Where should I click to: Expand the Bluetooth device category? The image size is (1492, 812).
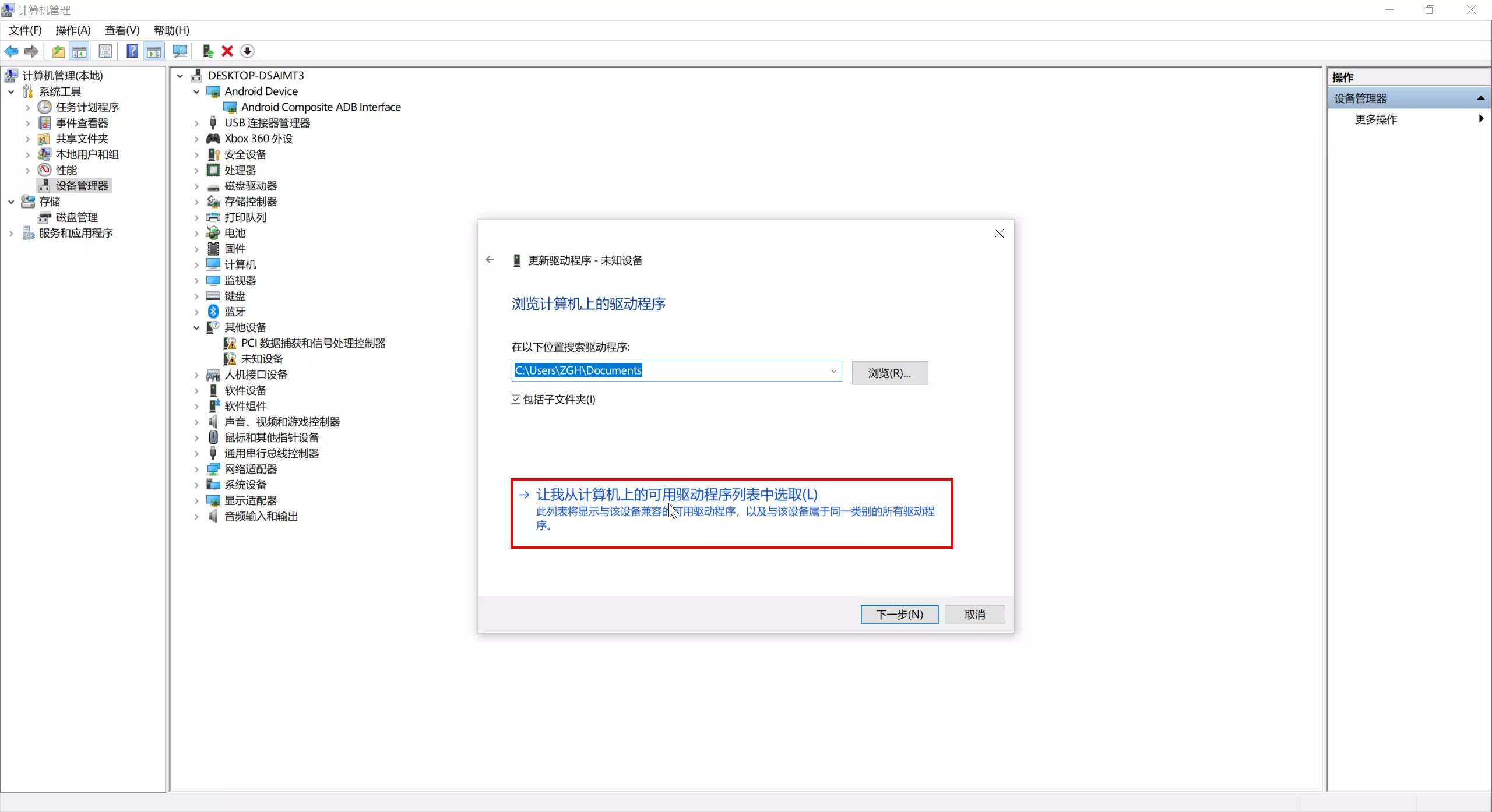click(x=196, y=312)
